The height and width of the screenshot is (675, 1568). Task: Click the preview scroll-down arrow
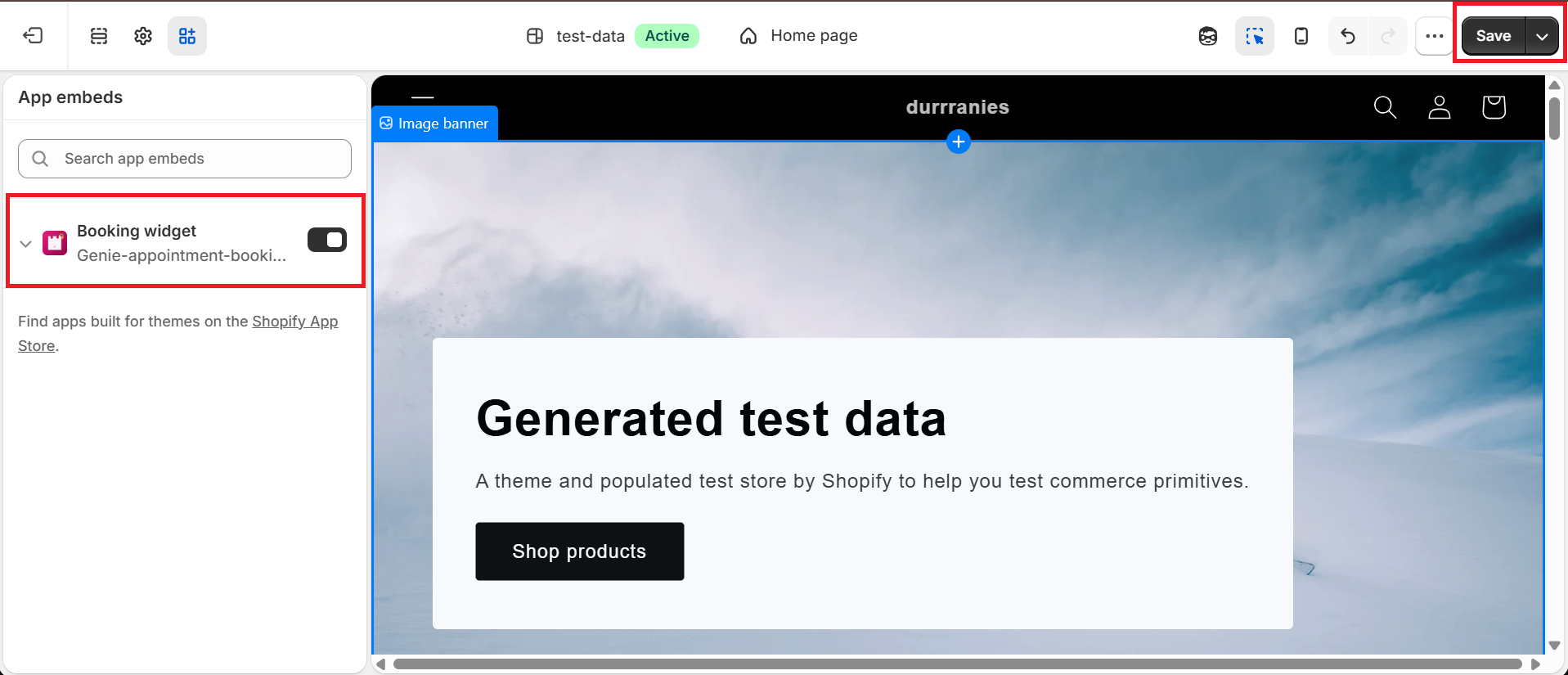point(1555,646)
